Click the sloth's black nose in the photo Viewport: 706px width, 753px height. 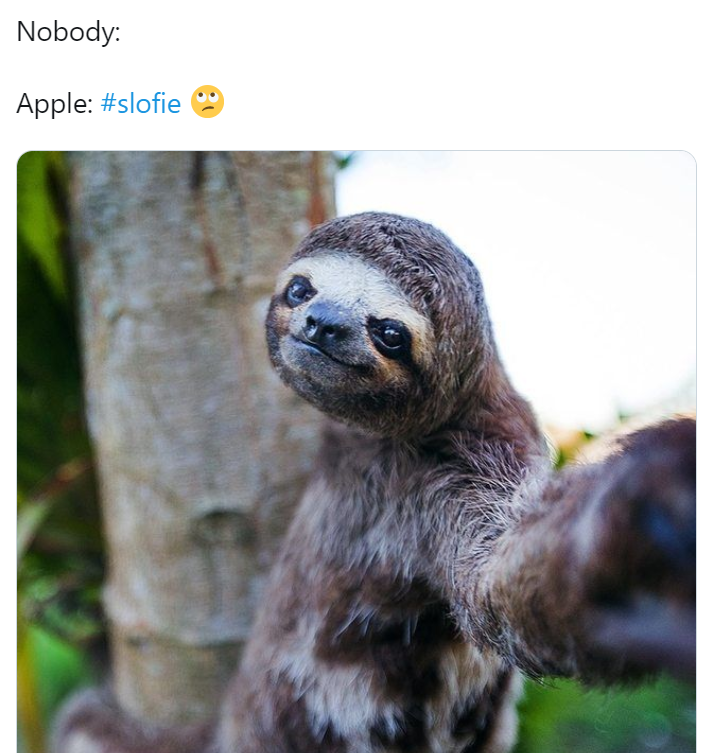(x=321, y=323)
